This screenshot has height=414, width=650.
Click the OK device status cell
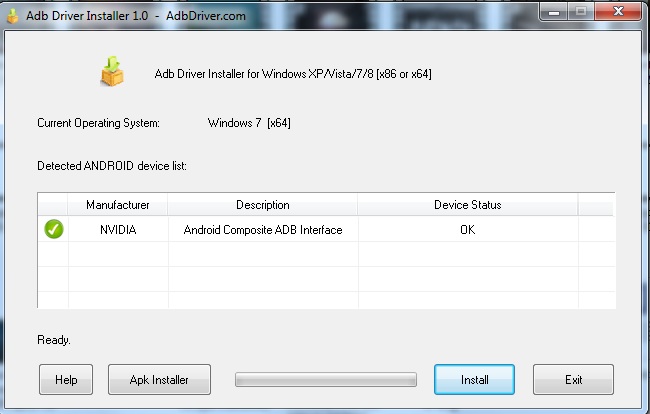pyautogui.click(x=467, y=230)
